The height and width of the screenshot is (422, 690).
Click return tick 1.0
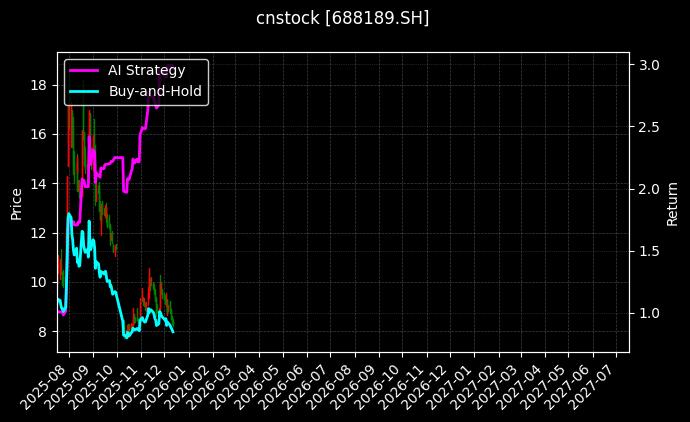point(649,313)
